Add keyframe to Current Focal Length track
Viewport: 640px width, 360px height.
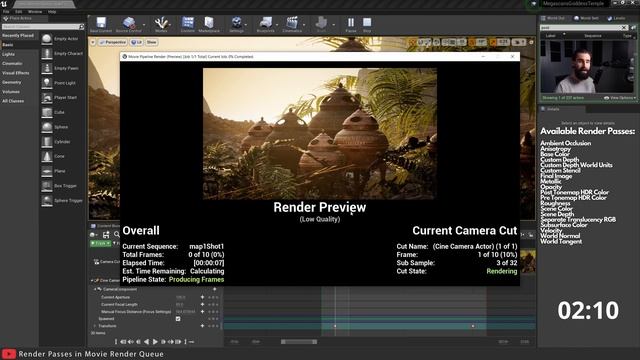202,304
